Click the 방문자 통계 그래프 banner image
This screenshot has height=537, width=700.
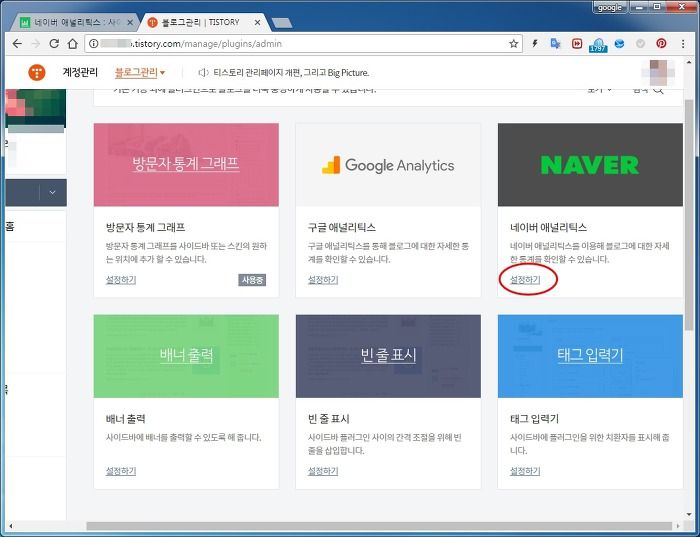[186, 165]
